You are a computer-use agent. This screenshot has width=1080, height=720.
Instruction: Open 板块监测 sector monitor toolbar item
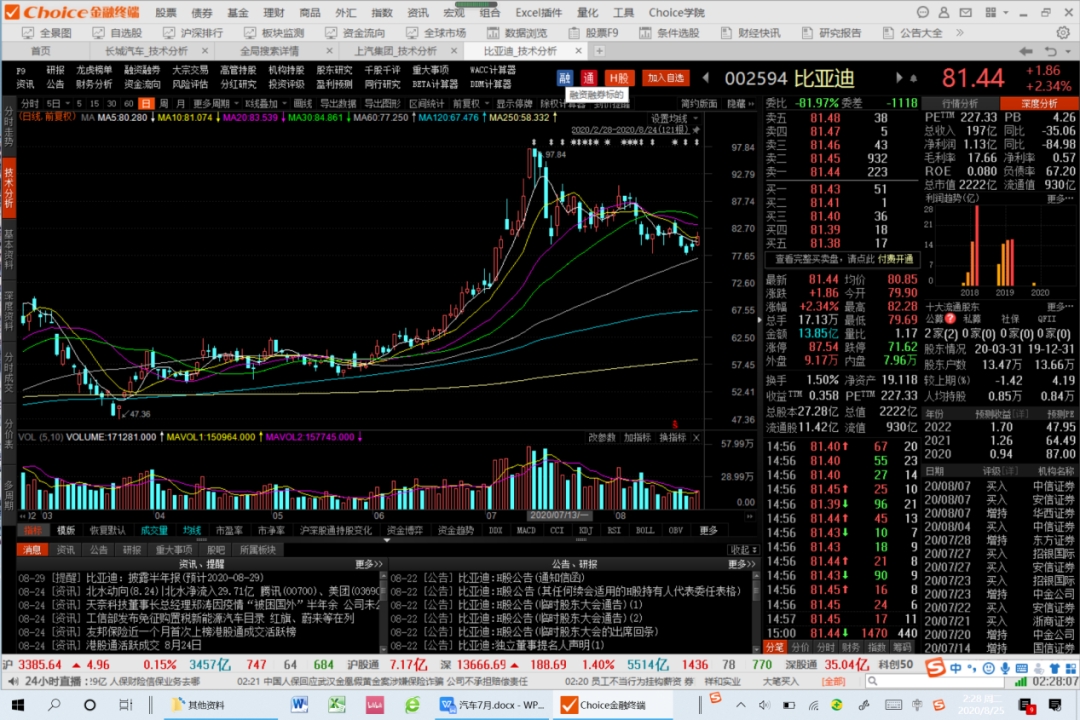coord(274,32)
